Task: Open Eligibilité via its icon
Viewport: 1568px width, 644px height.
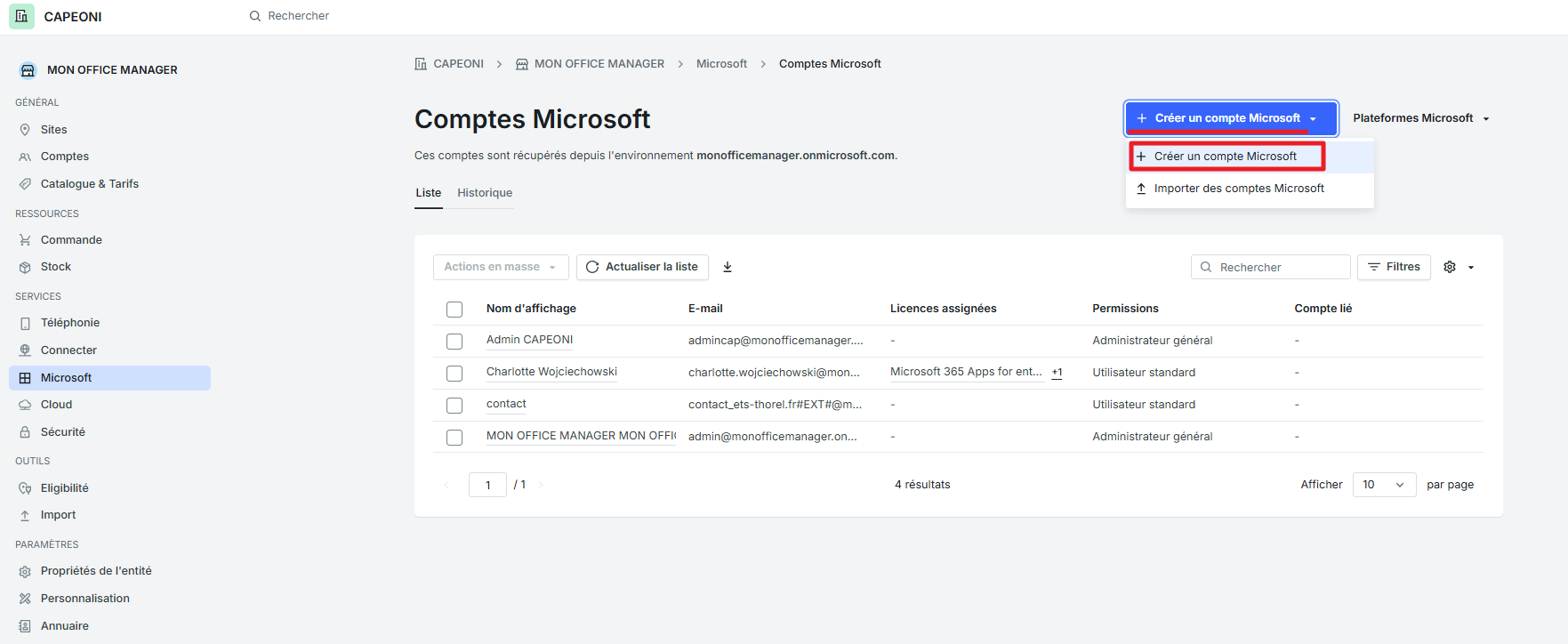Action: 25,488
